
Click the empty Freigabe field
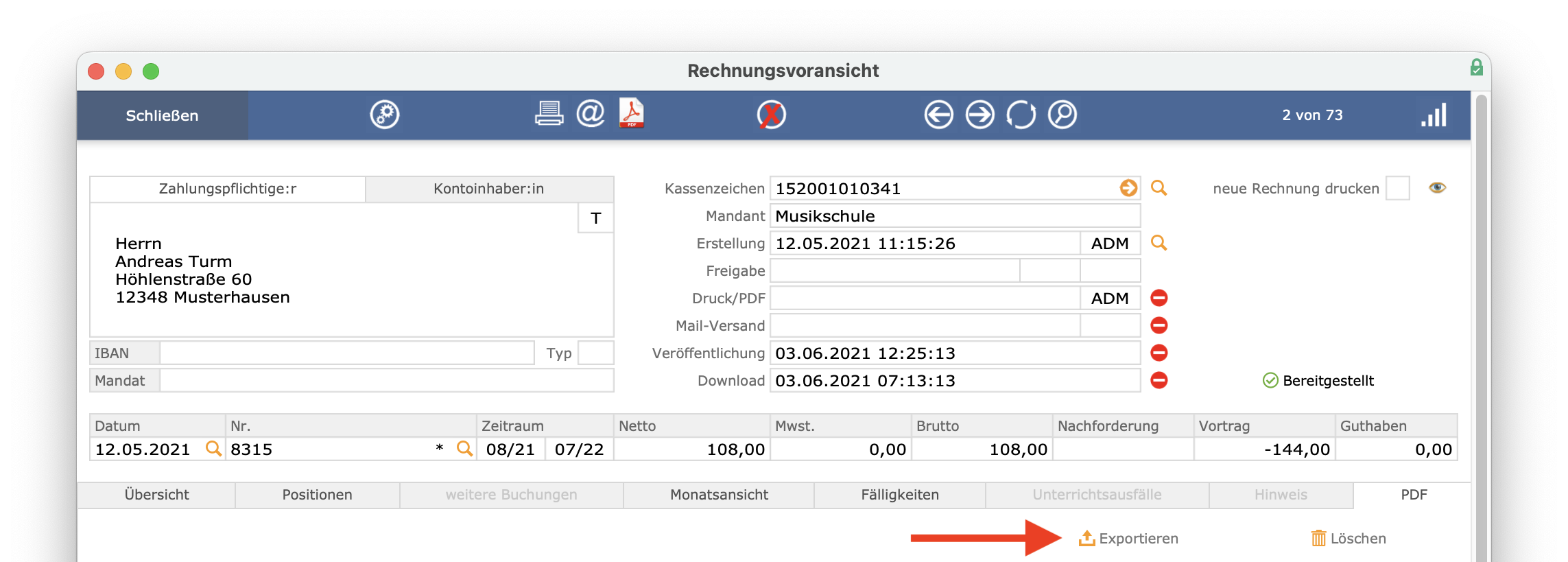(894, 270)
